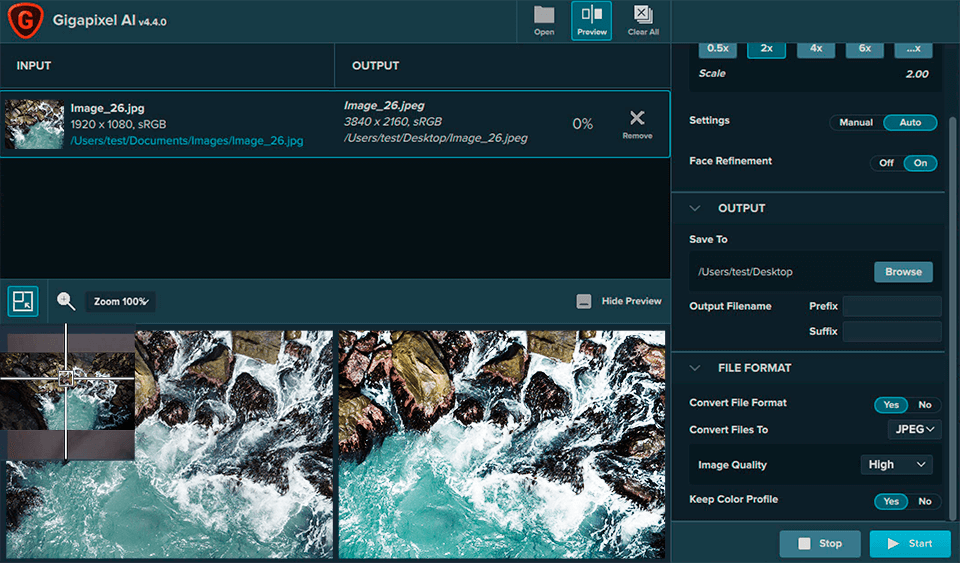
Task: Click the Stop button
Action: (x=820, y=543)
